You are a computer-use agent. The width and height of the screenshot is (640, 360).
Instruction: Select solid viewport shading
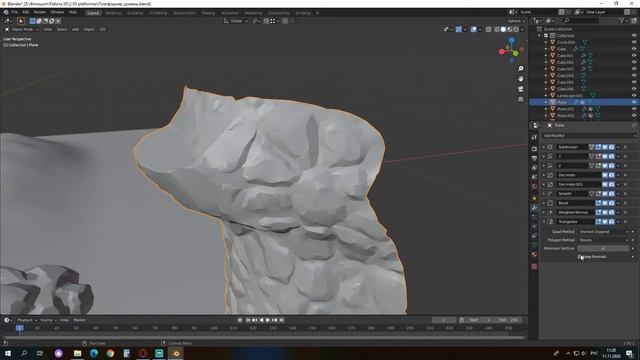[503, 29]
